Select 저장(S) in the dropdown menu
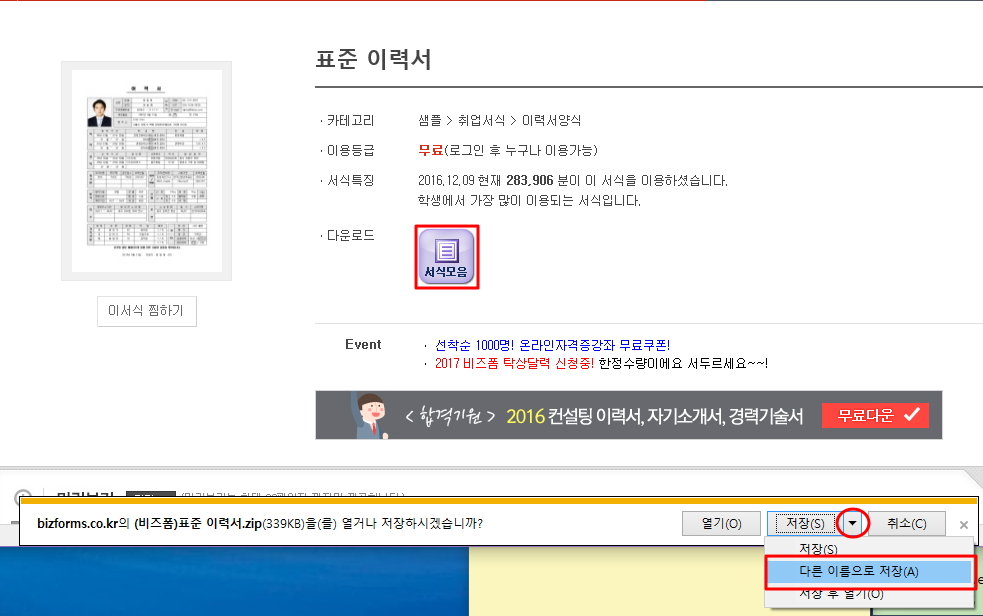This screenshot has height=616, width=983. coord(818,549)
